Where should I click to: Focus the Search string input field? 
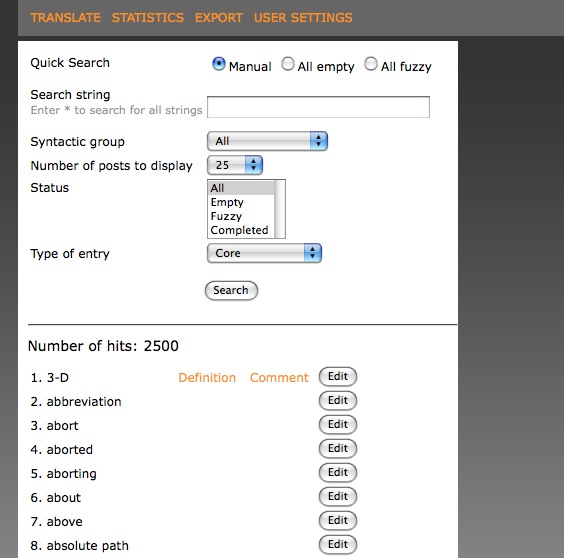tap(318, 107)
